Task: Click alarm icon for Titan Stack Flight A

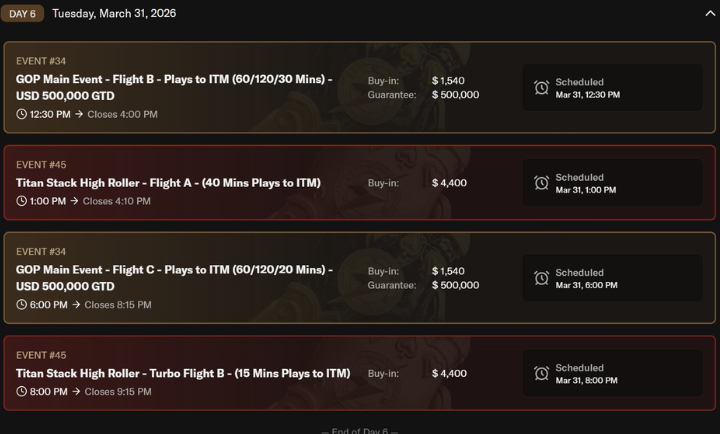Action: tap(541, 183)
